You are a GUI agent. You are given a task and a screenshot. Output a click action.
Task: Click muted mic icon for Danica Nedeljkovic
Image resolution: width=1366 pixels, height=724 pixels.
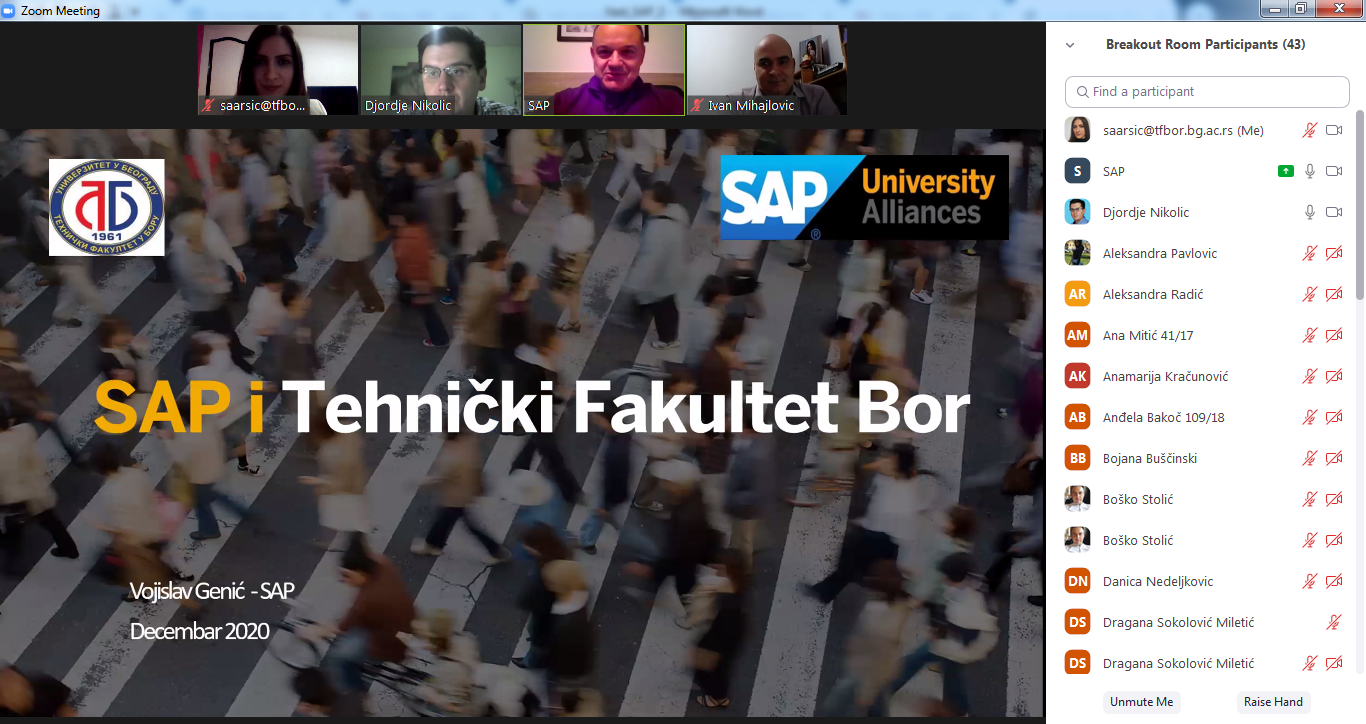tap(1309, 581)
